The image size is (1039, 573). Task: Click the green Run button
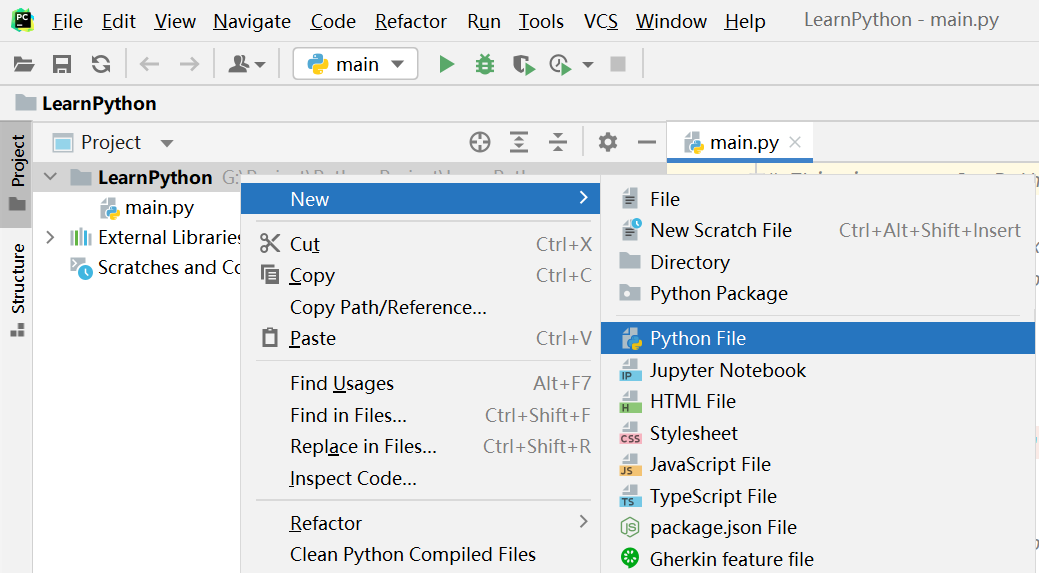pyautogui.click(x=447, y=64)
